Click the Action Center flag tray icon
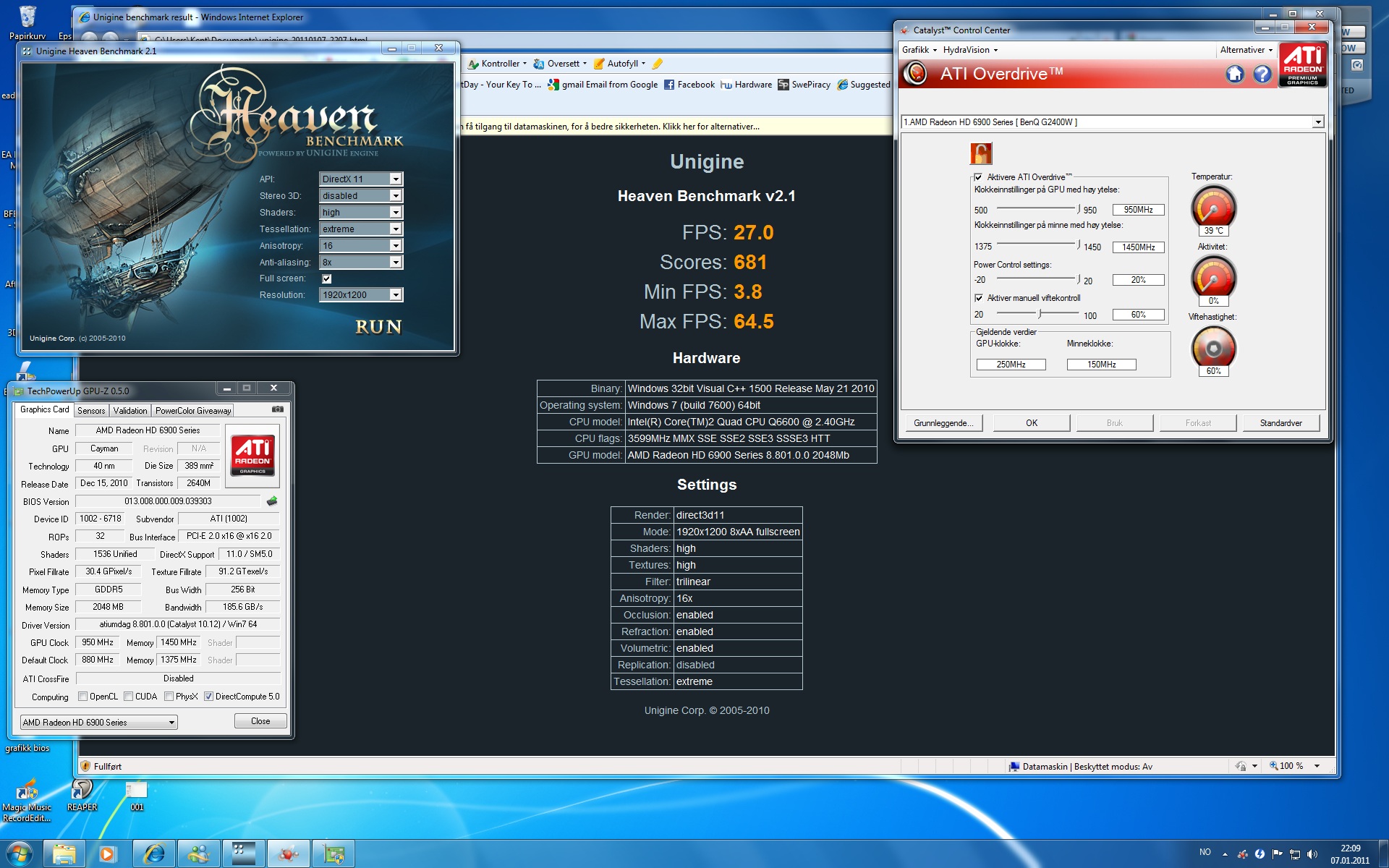The width and height of the screenshot is (1389, 868). [1278, 854]
